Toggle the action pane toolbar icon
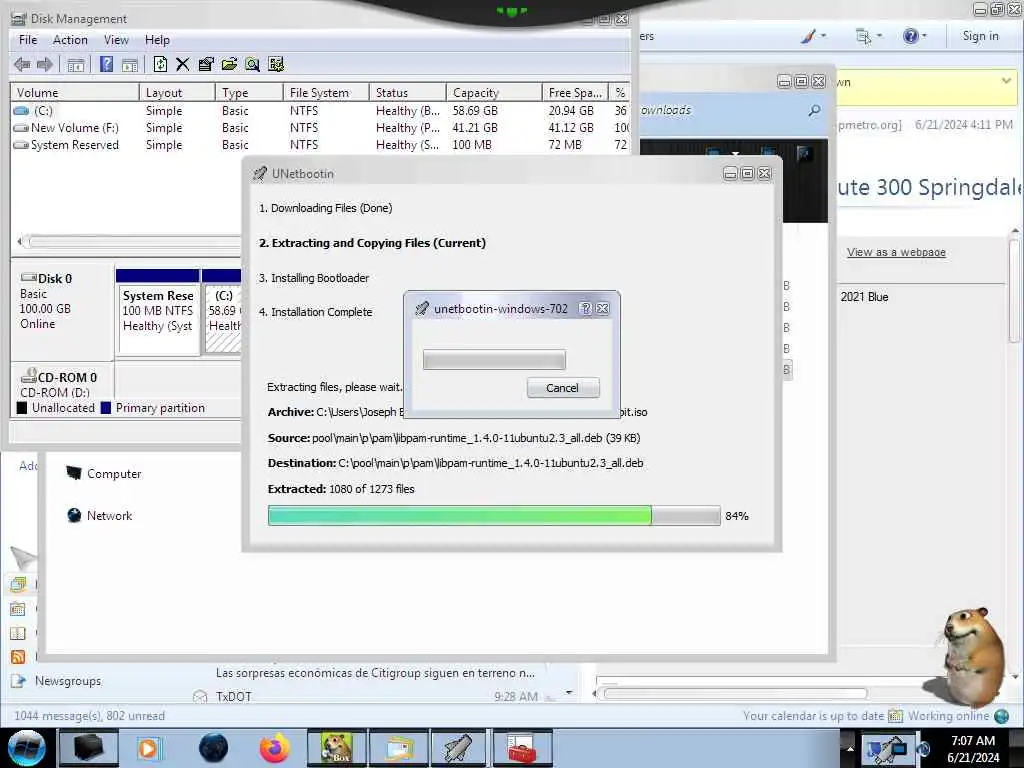Screen dimensions: 1024x768 [x=130, y=65]
